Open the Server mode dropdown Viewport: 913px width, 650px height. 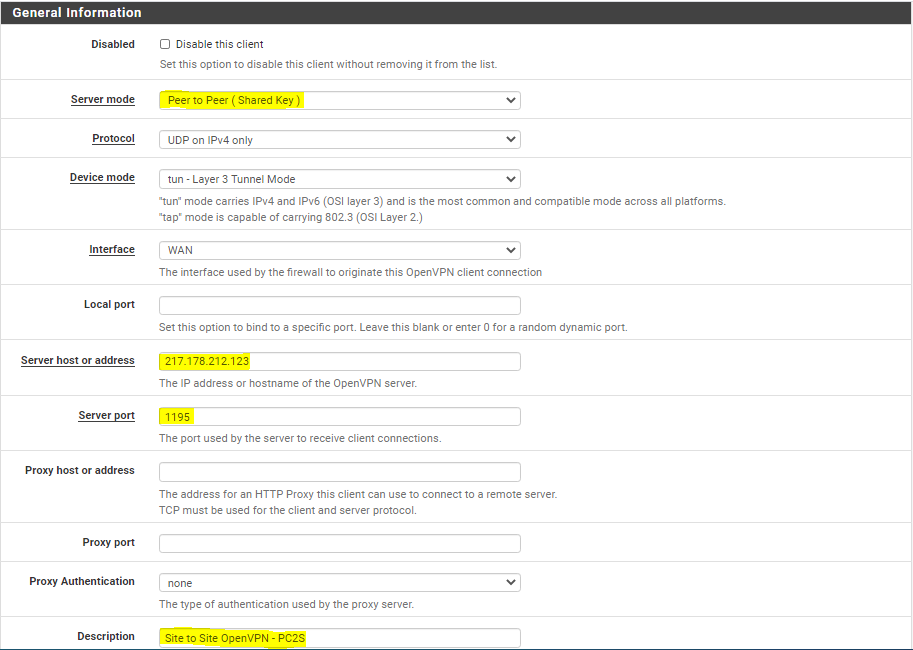(x=339, y=100)
